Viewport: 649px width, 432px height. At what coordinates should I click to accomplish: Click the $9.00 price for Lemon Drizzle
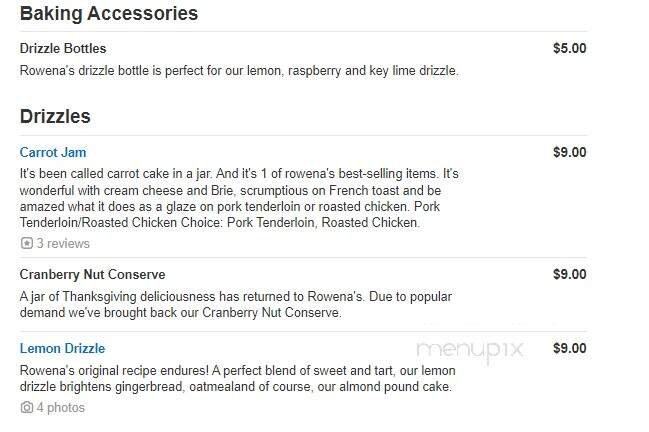pyautogui.click(x=569, y=349)
